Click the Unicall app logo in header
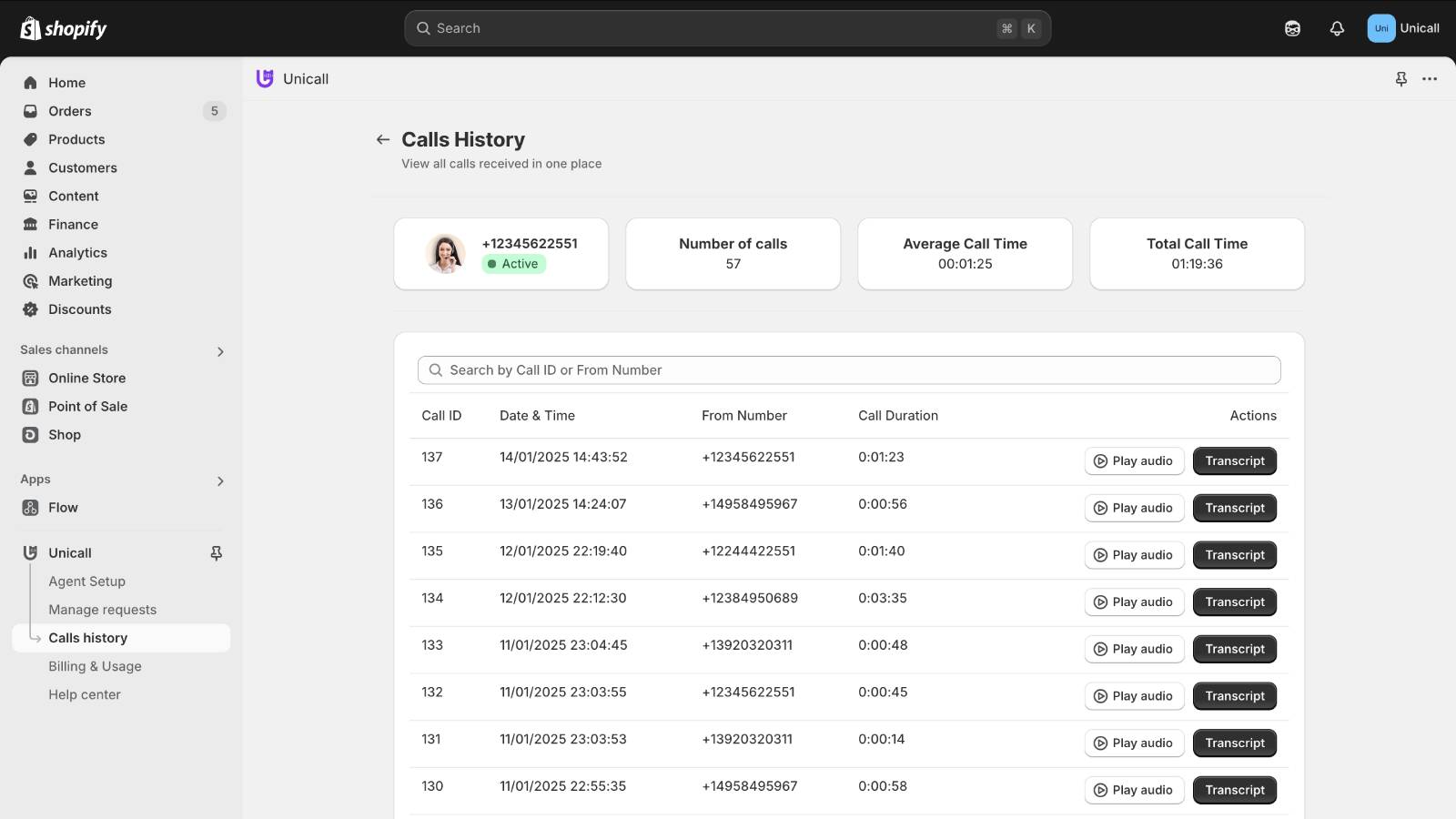 coord(265,79)
